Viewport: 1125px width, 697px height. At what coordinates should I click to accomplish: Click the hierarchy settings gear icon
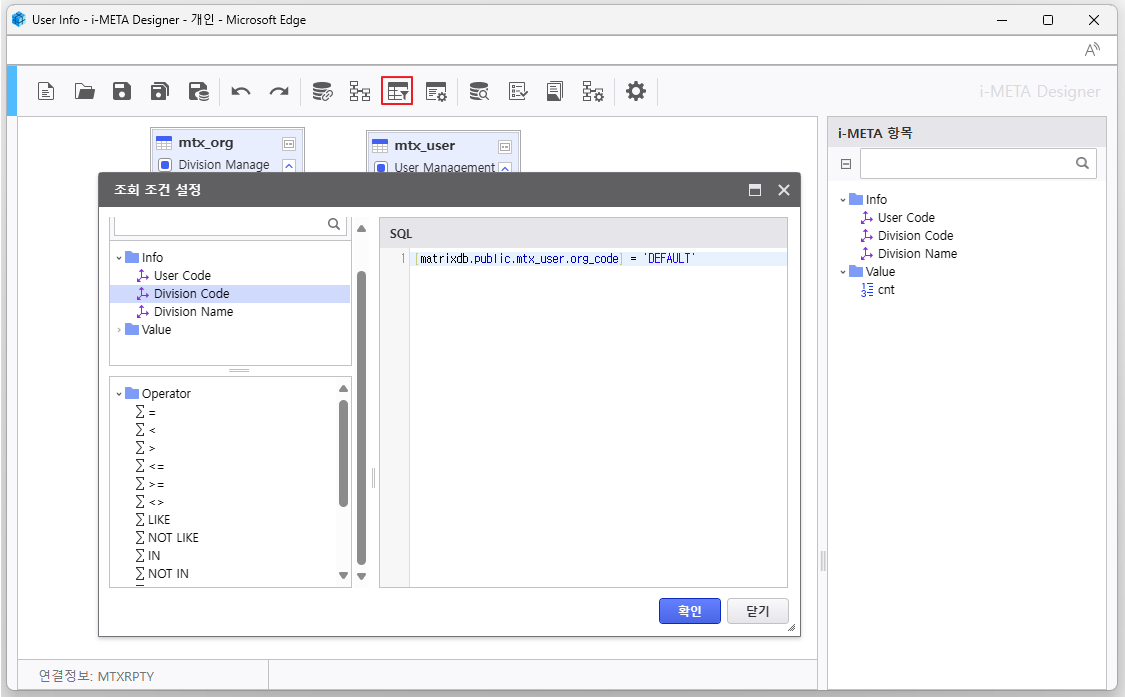pos(593,91)
